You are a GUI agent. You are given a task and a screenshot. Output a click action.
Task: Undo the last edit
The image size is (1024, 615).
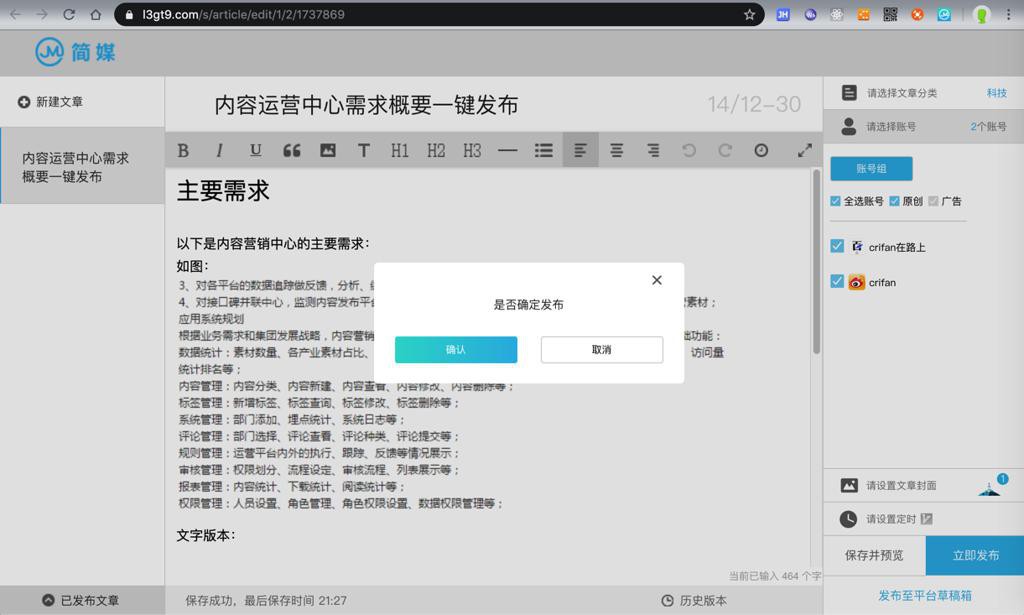688,150
